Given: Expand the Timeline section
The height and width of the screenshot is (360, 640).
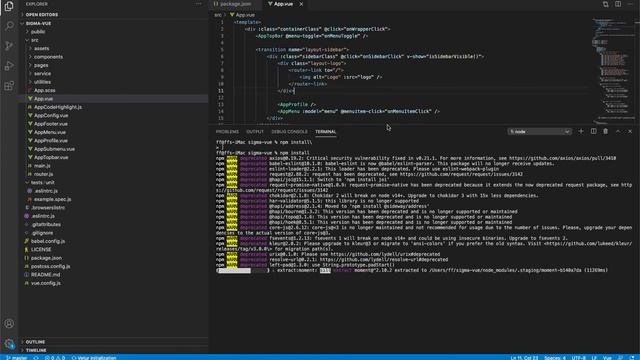Looking at the screenshot, I should [x=36, y=350].
